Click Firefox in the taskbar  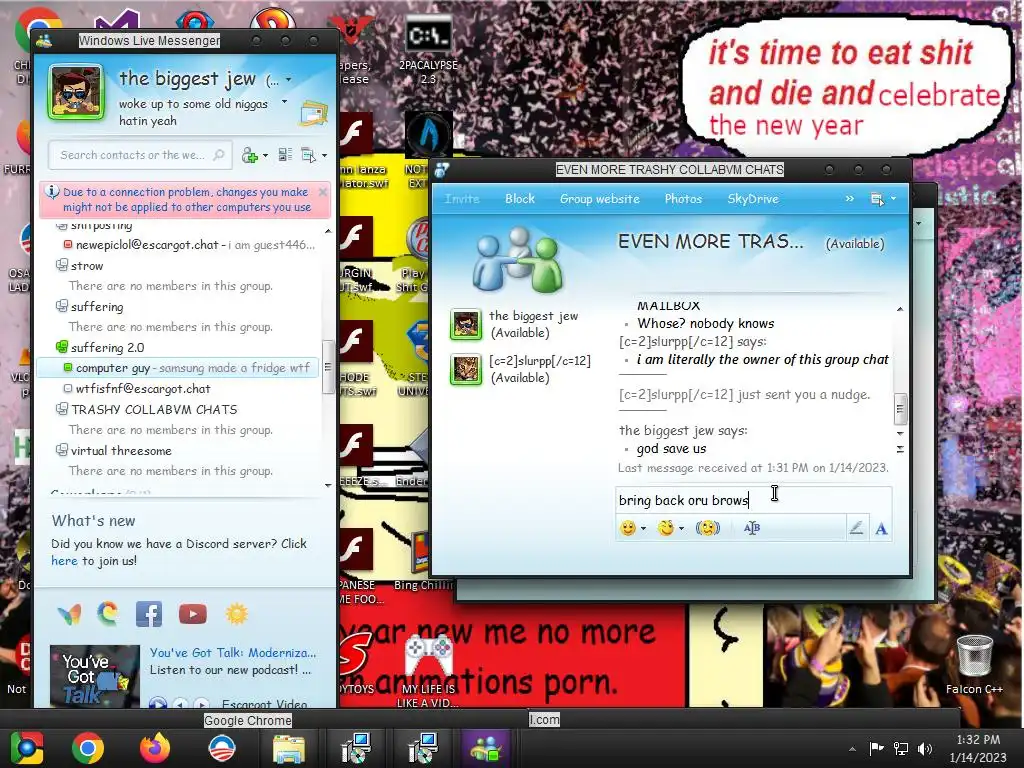pos(155,748)
